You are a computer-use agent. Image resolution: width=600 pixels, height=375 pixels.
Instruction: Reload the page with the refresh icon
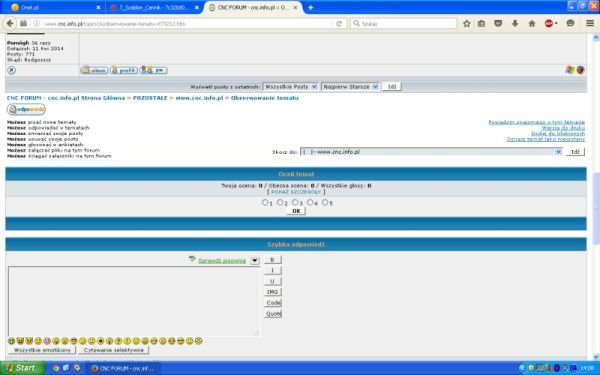[x=339, y=24]
